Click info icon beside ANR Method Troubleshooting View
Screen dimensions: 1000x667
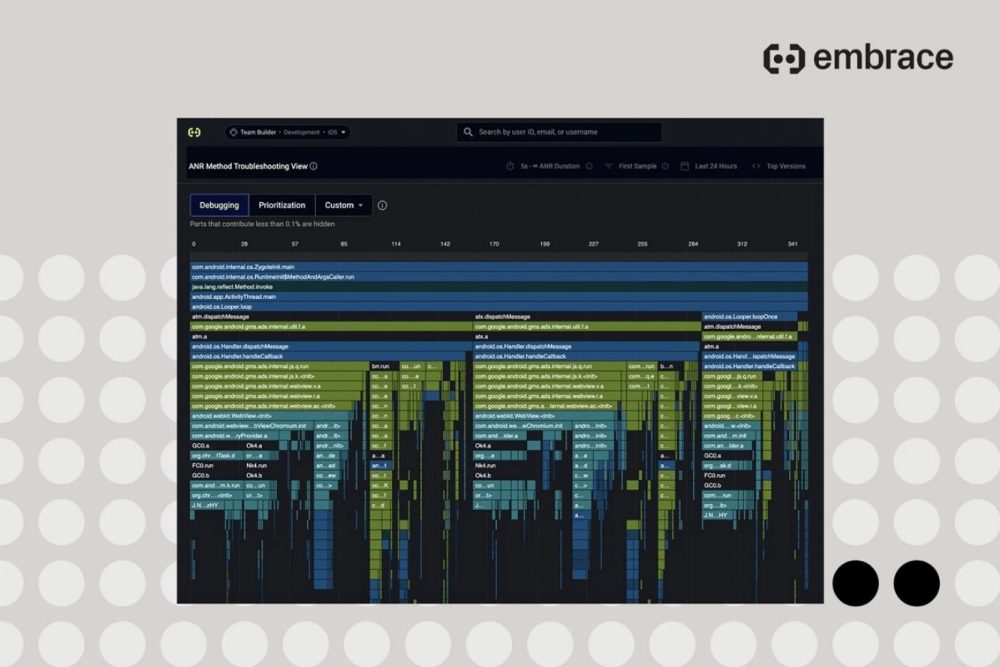[314, 167]
